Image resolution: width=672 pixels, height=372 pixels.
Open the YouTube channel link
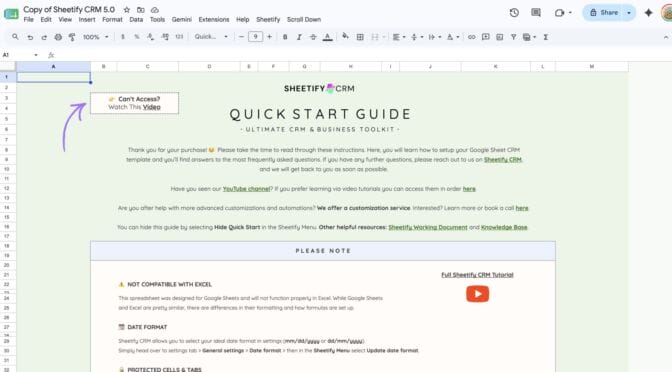246,189
